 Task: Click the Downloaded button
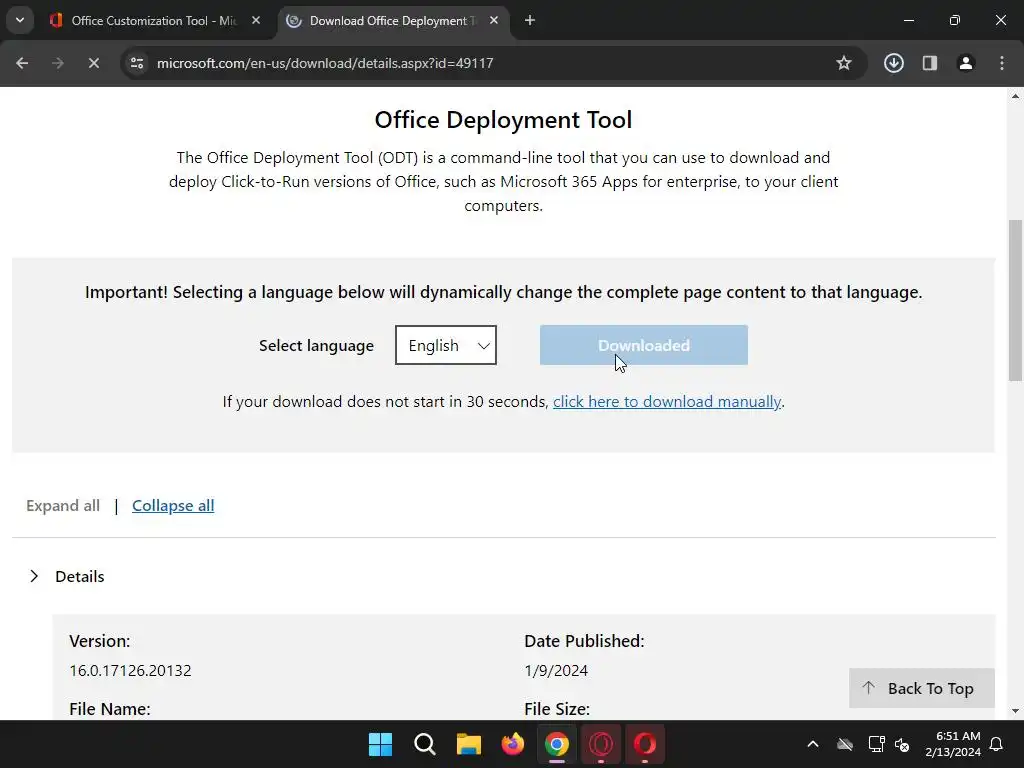tap(644, 345)
